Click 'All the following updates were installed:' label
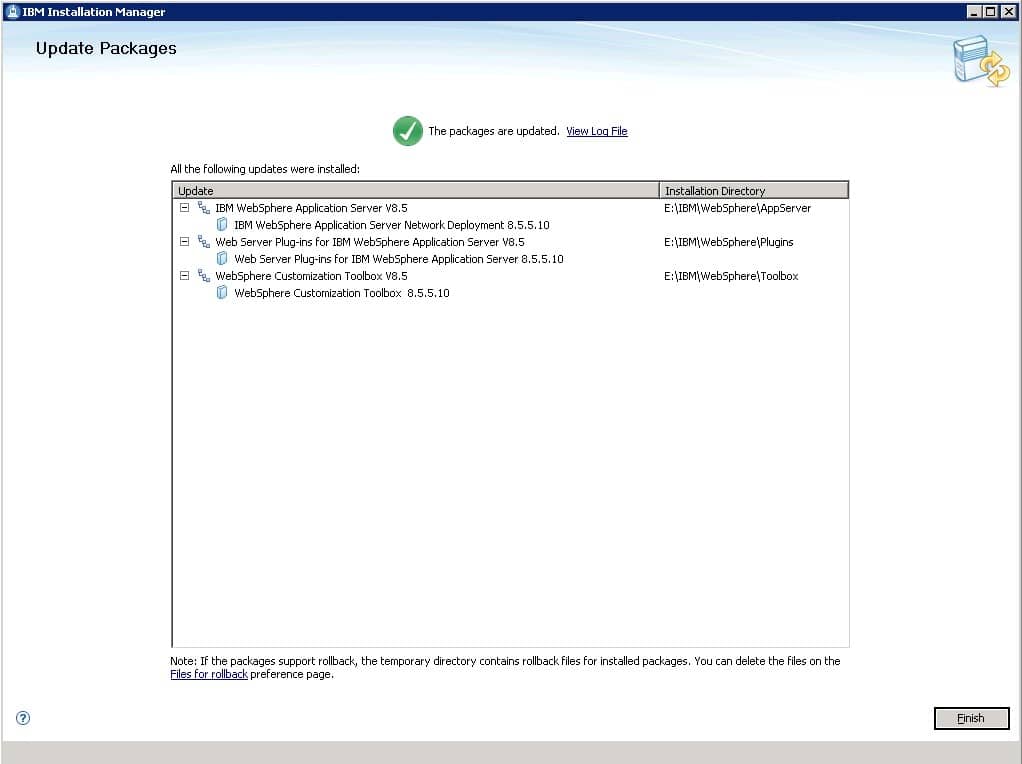This screenshot has height=764, width=1022. pos(265,169)
